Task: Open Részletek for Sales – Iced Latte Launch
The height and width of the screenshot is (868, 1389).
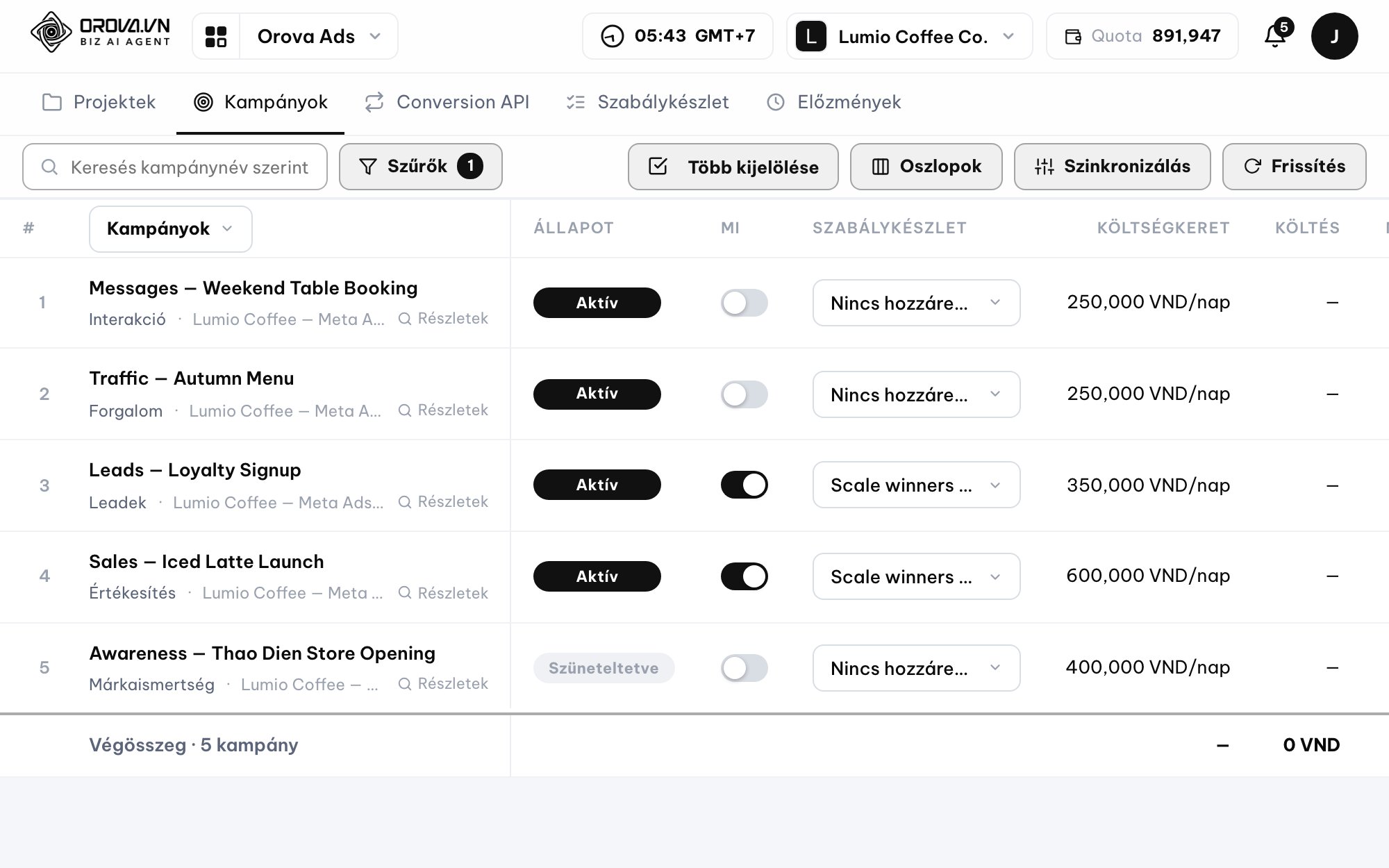Action: pos(443,593)
